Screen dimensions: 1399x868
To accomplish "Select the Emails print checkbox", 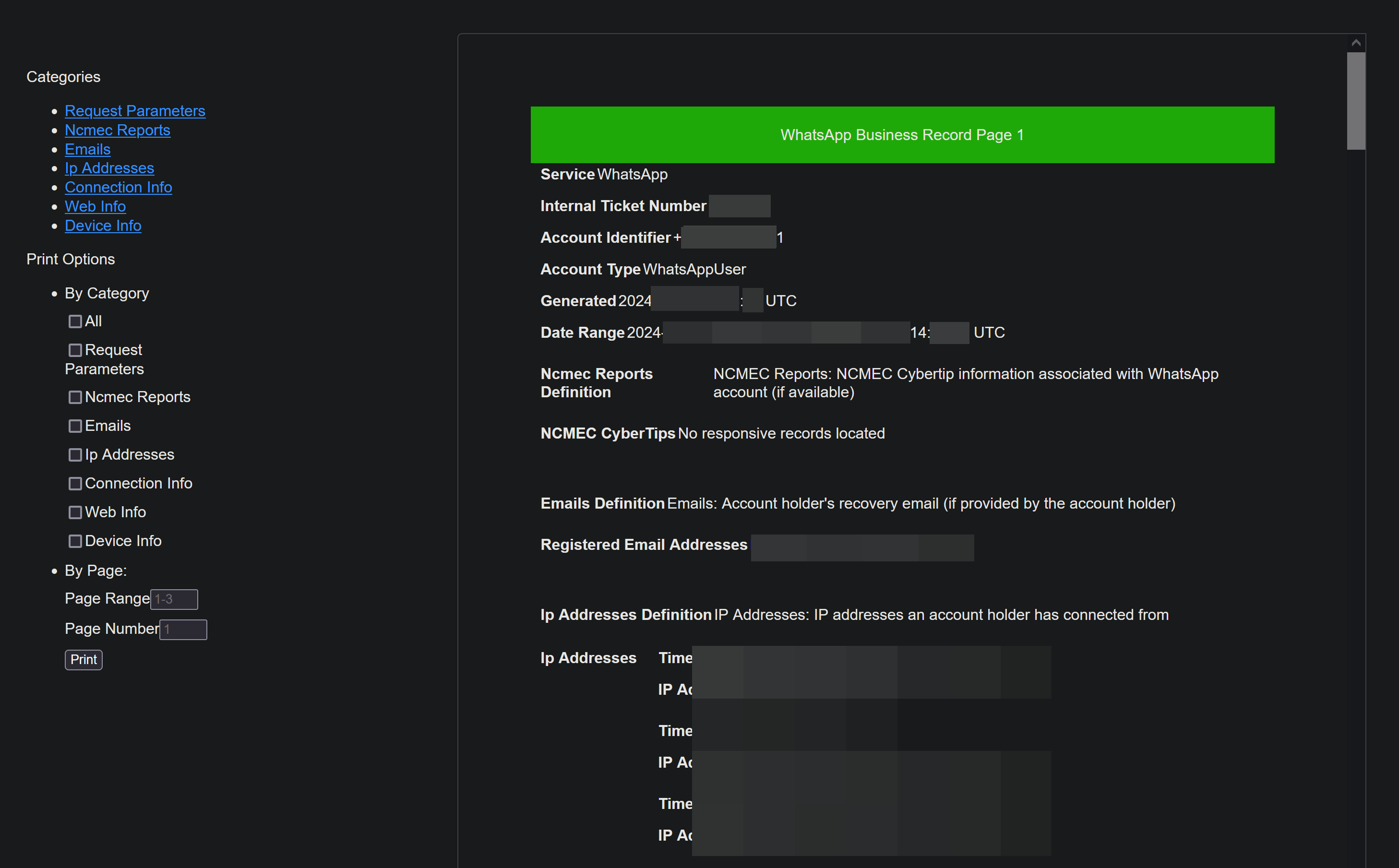I will (75, 426).
